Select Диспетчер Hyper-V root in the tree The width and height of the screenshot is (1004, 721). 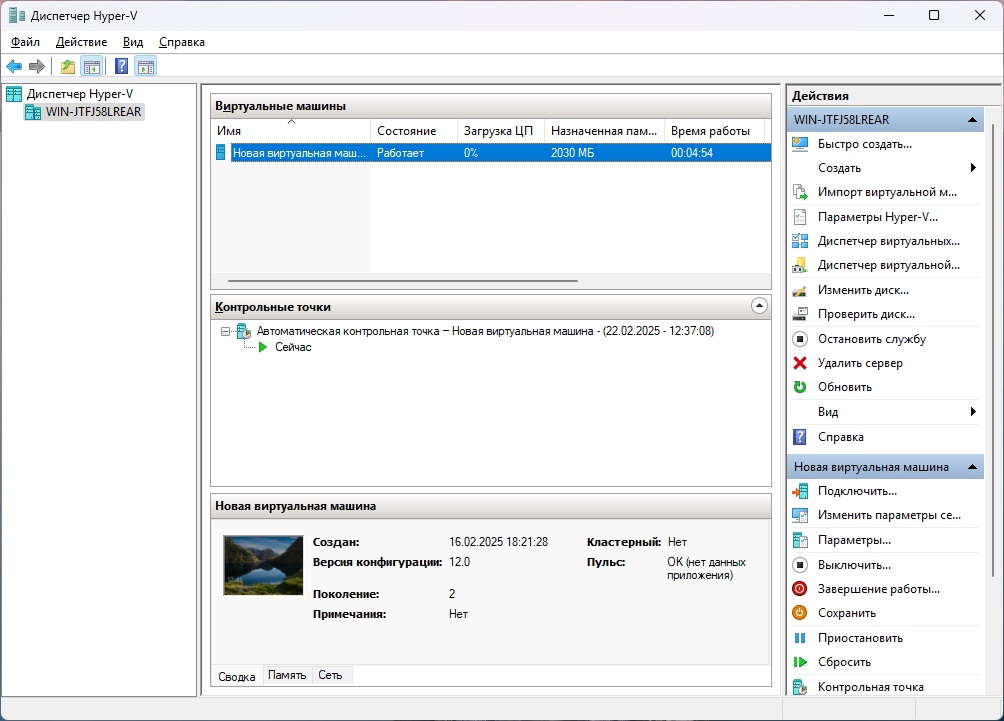click(79, 94)
